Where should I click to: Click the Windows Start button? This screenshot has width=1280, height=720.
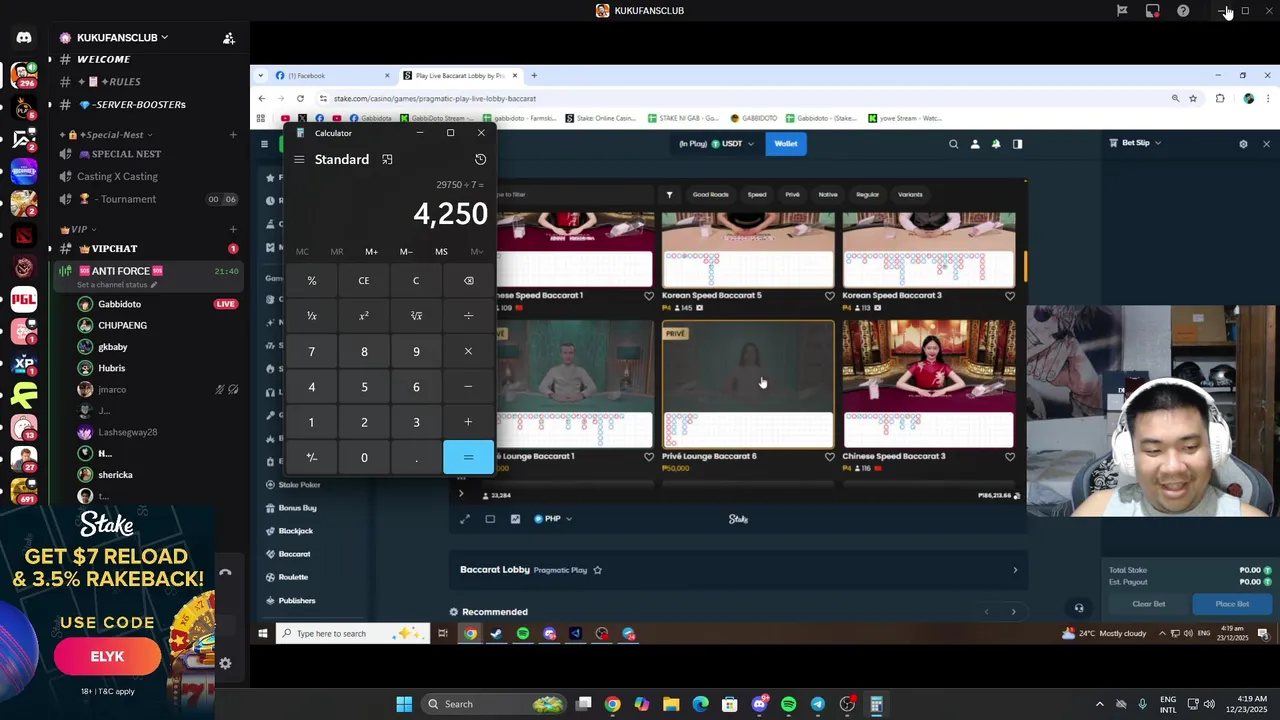tap(404, 704)
